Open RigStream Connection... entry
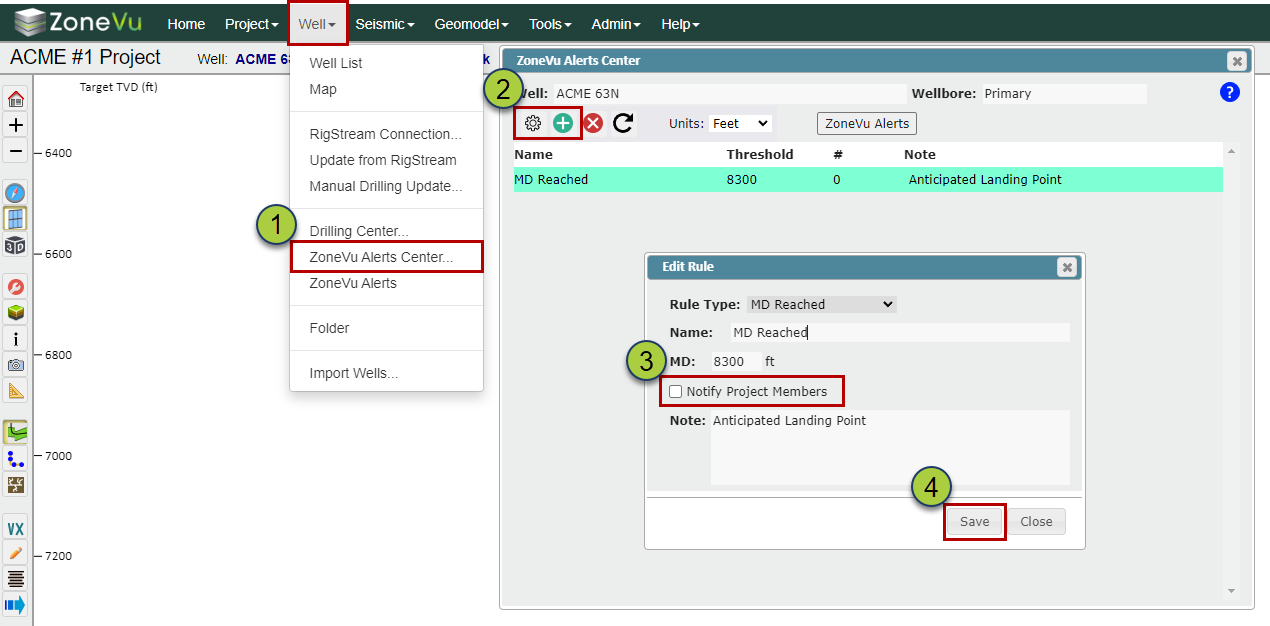Image resolution: width=1270 pixels, height=626 pixels. (x=386, y=134)
